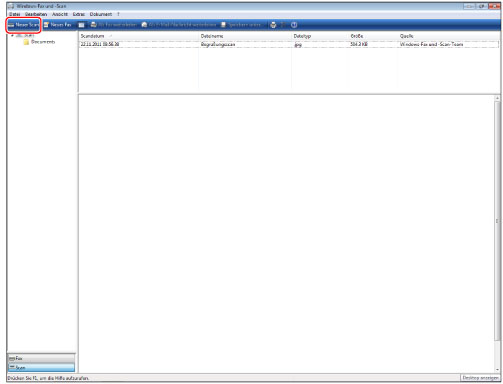Click the delete icon next to printer
Image resolution: width=503 pixels, height=384 pixels.
[283, 25]
